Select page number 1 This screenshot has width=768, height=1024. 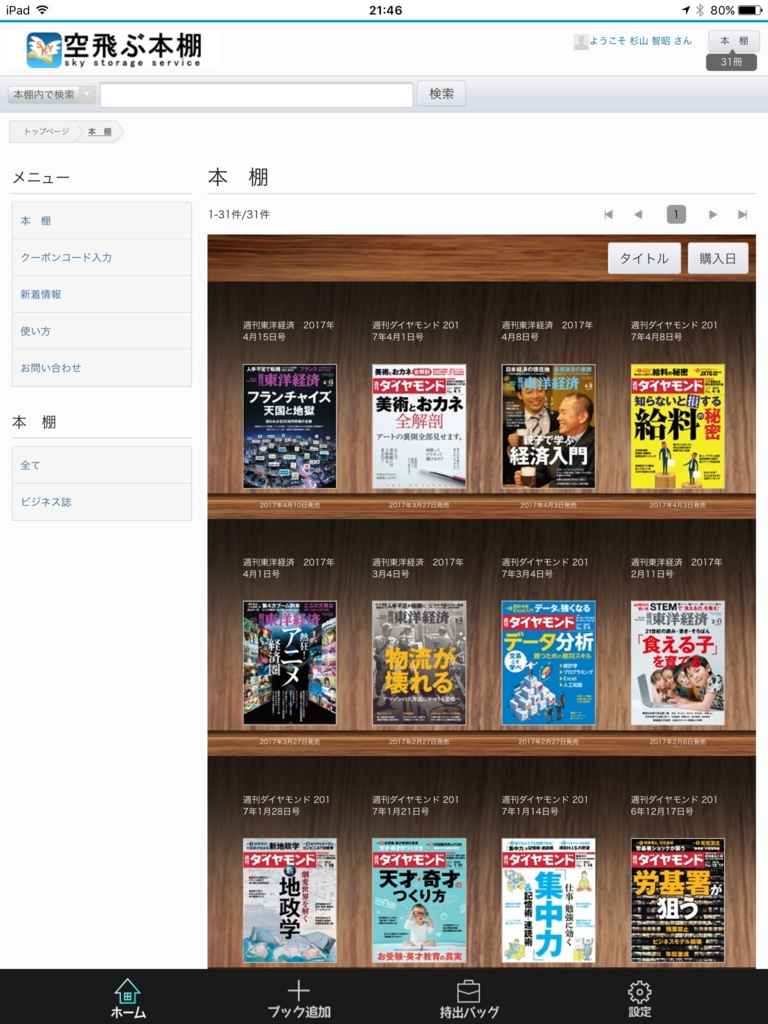[x=676, y=214]
